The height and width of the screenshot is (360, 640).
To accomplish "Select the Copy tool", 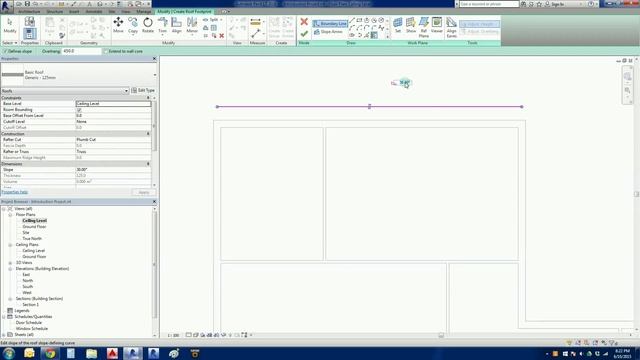I will [133, 25].
